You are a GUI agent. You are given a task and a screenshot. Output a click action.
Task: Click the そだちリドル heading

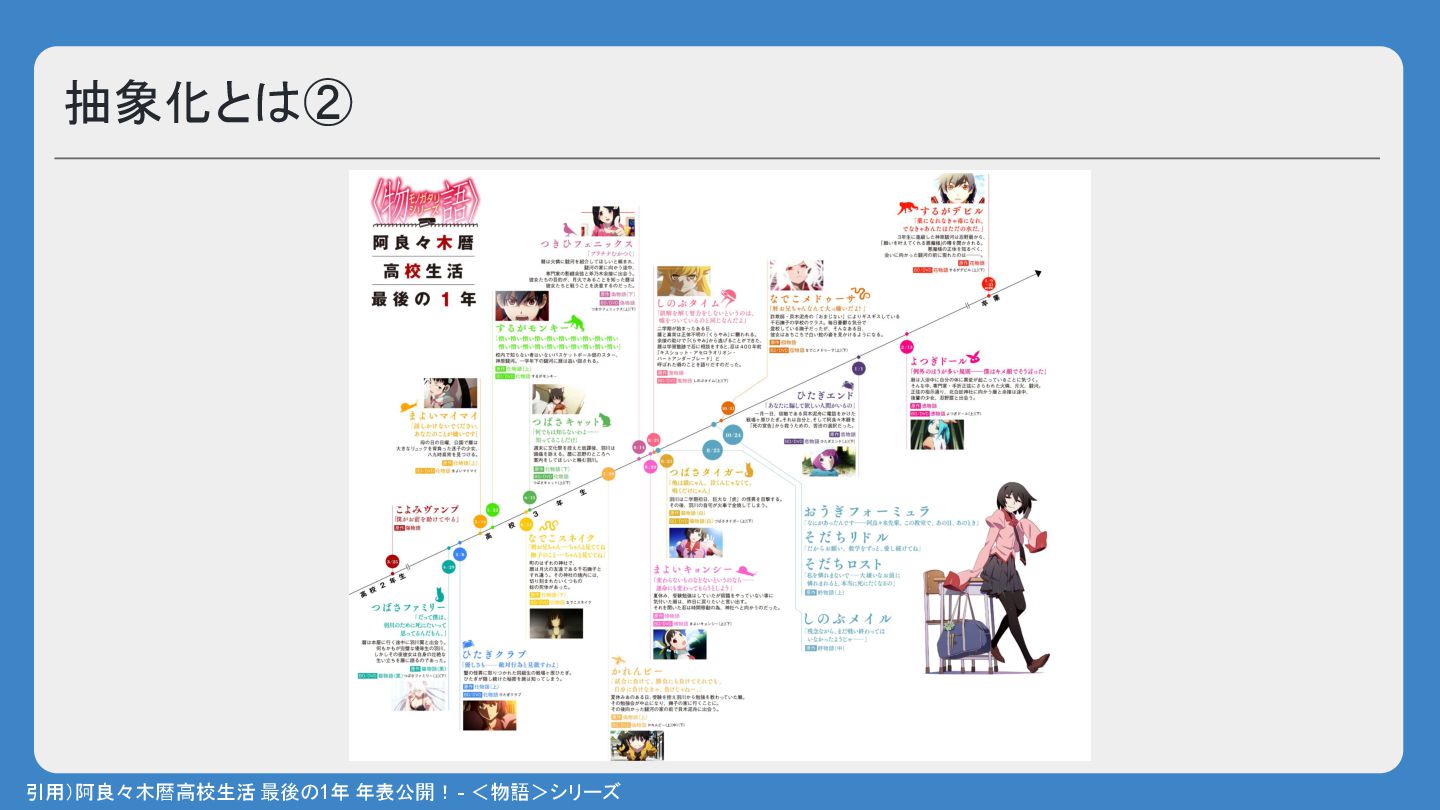[x=845, y=538]
